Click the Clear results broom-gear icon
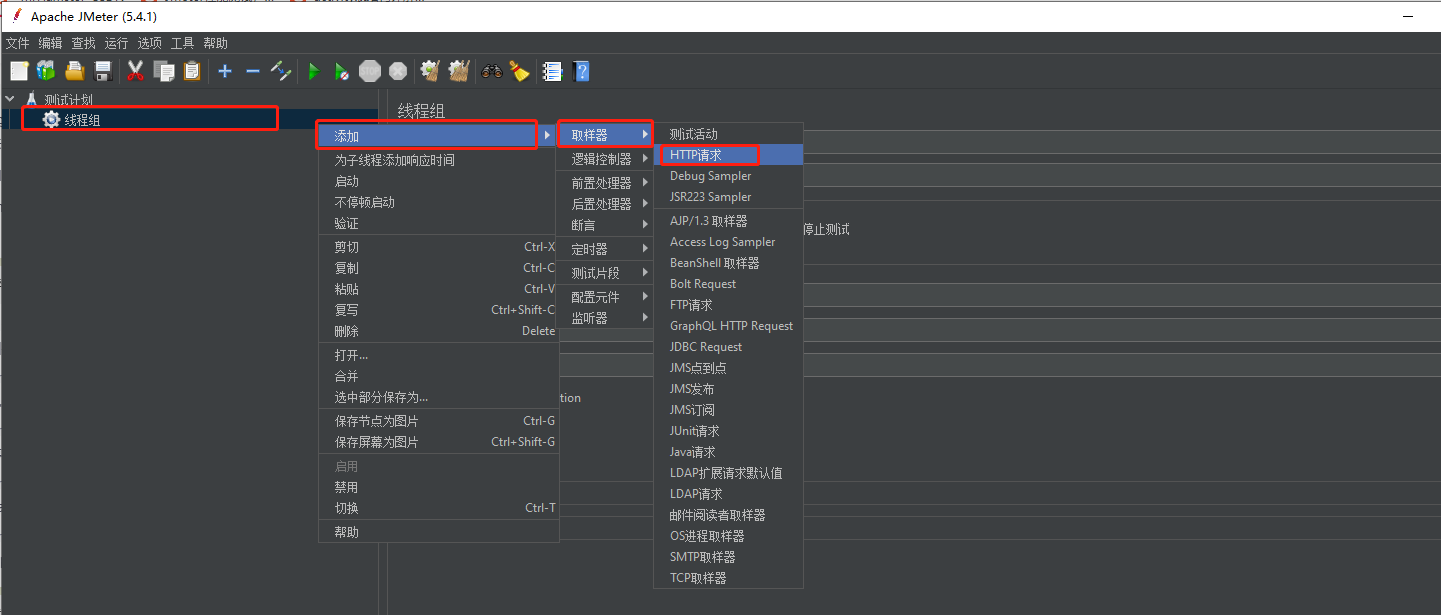 431,71
